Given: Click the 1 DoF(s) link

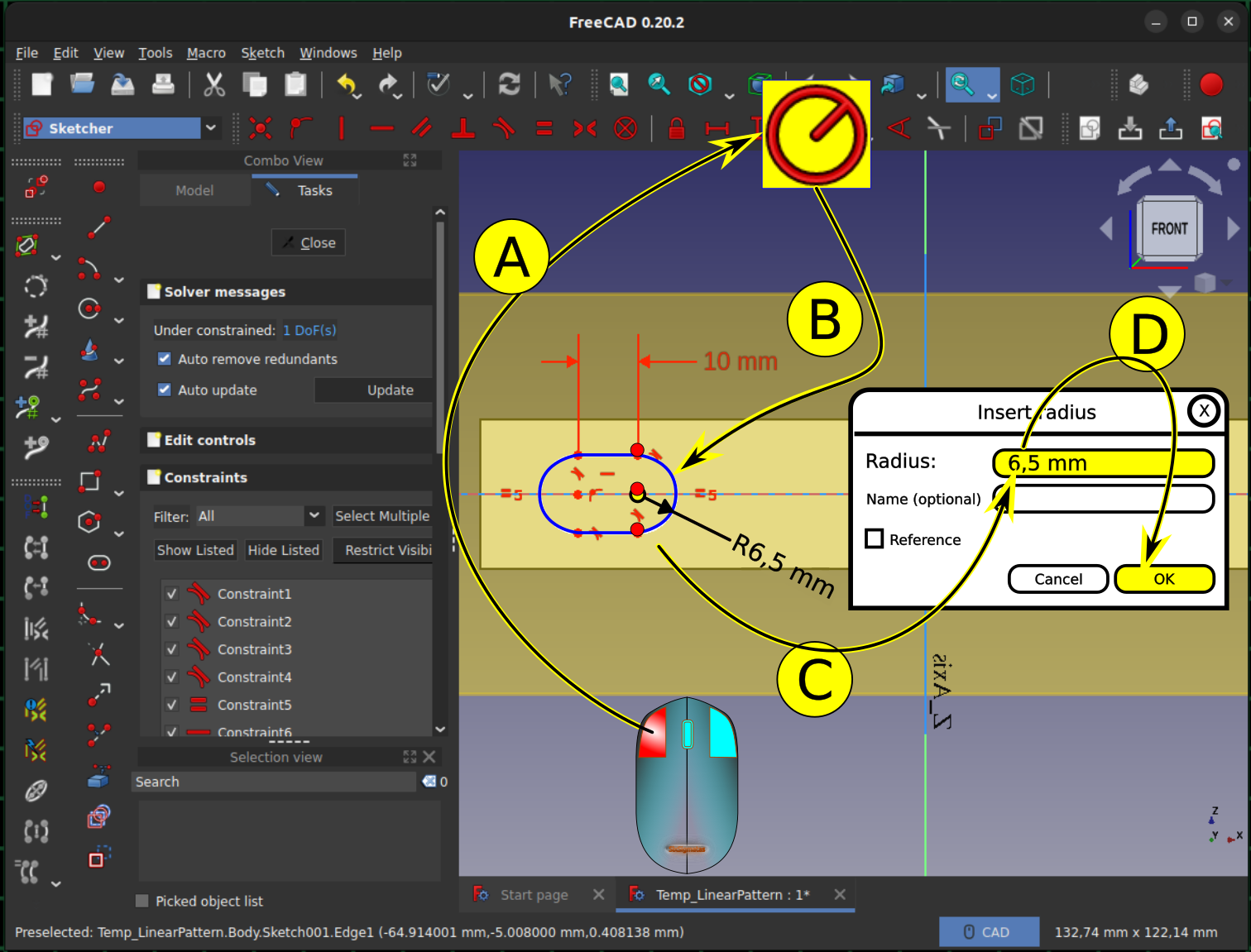Looking at the screenshot, I should point(309,330).
